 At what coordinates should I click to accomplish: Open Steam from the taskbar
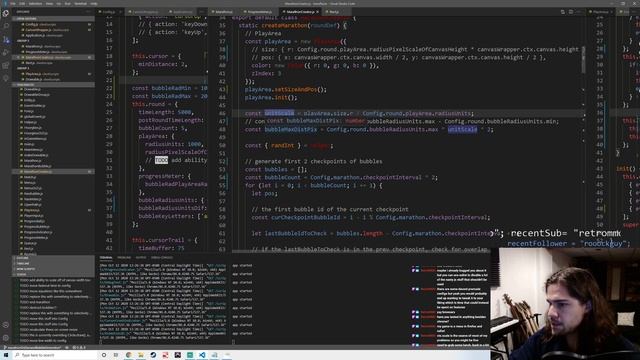point(153,355)
